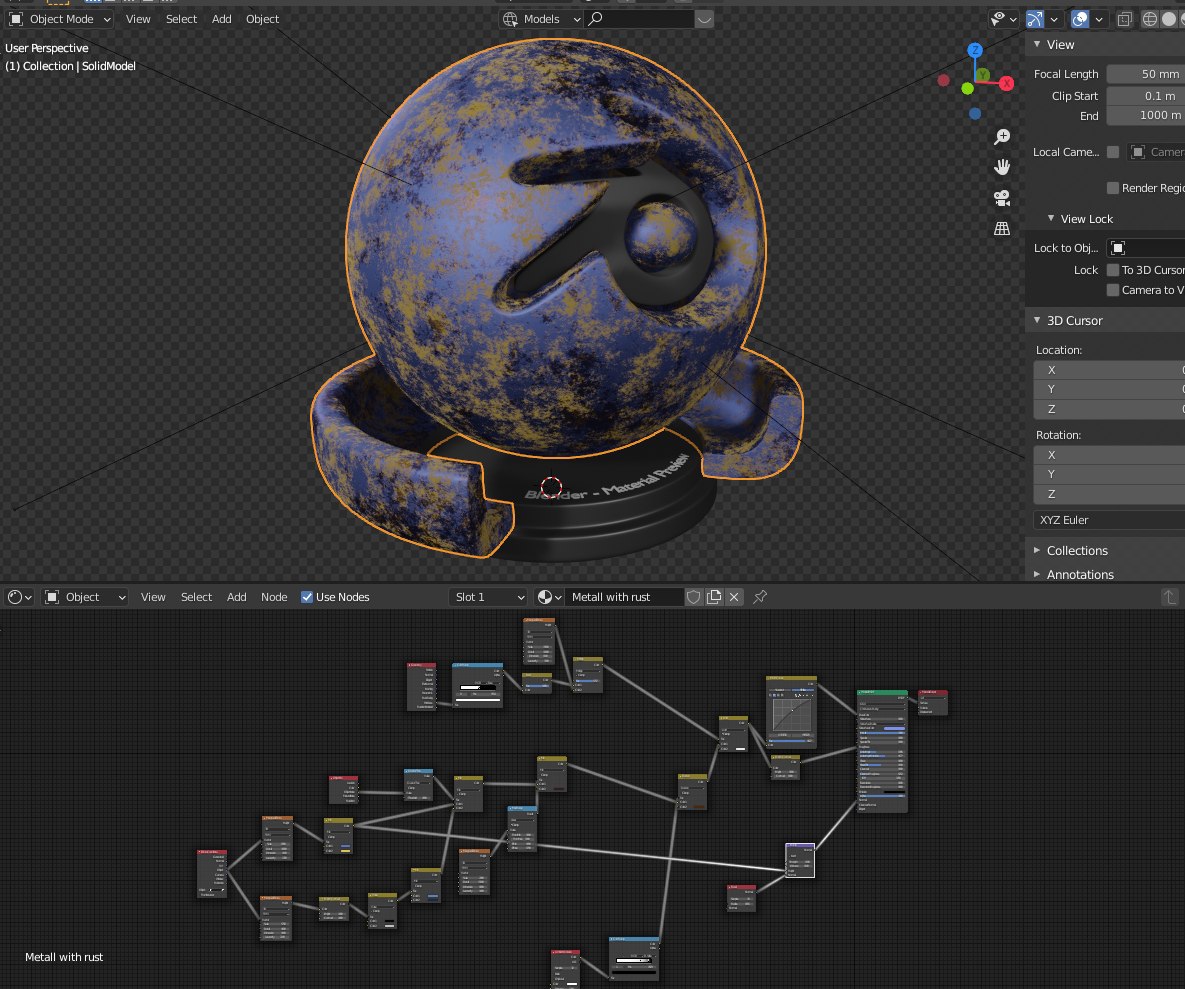Open the node editor type selector
Image resolution: width=1185 pixels, height=989 pixels.
tap(20, 597)
